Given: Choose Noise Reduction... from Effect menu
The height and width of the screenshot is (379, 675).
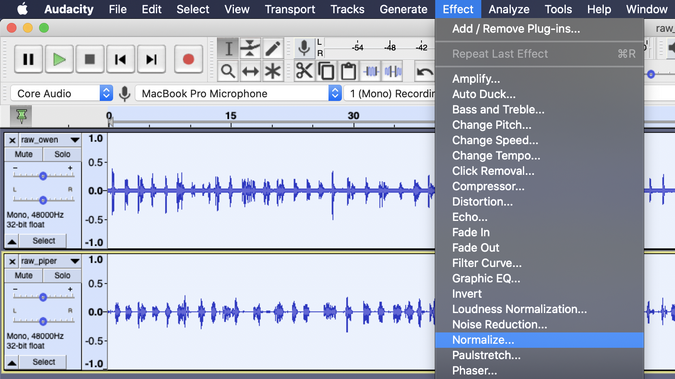Looking at the screenshot, I should (x=539, y=324).
